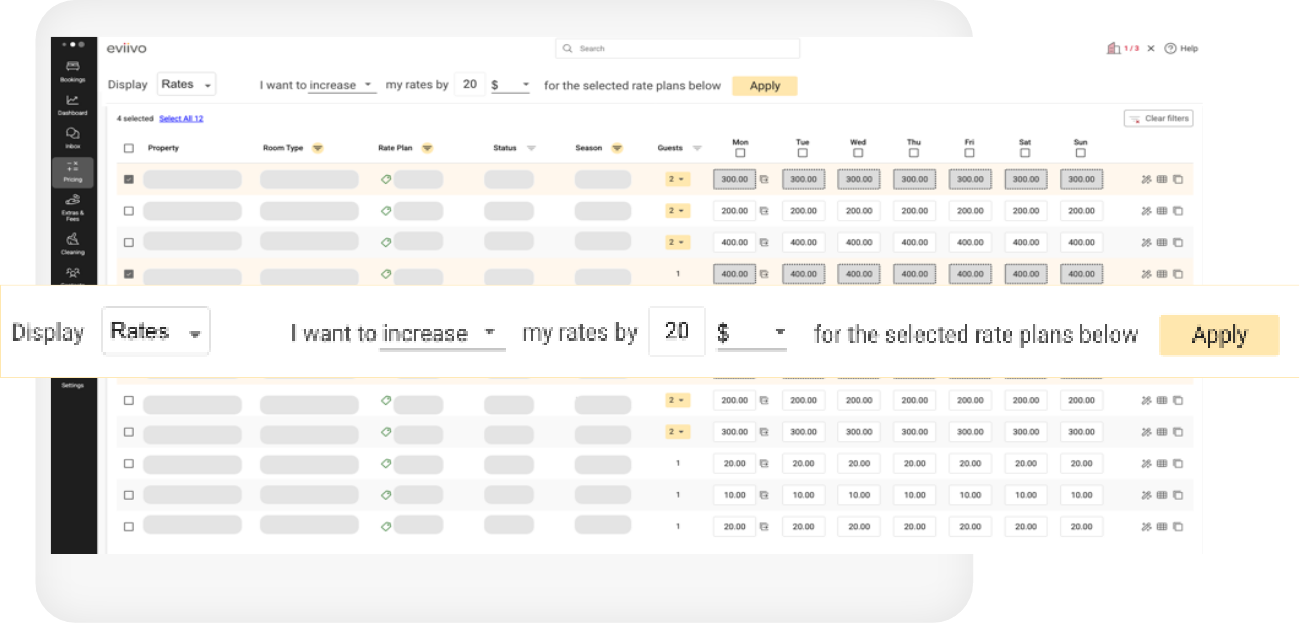Toggle header checkbox beside Property
The width and height of the screenshot is (1300, 623).
pos(128,148)
